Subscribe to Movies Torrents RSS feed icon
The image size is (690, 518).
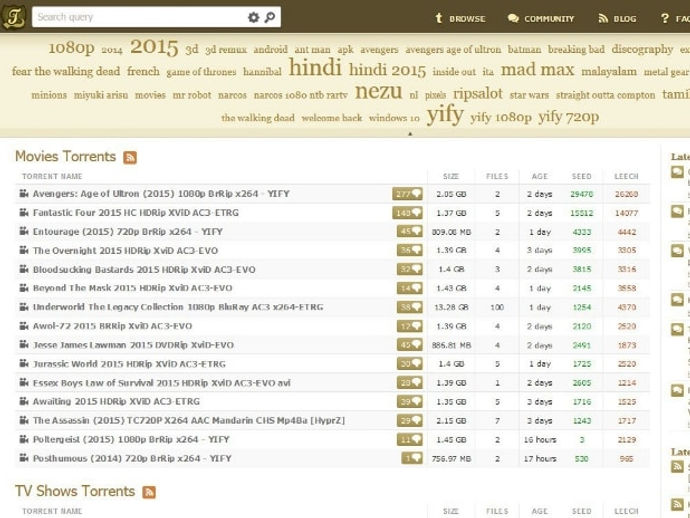[x=130, y=157]
